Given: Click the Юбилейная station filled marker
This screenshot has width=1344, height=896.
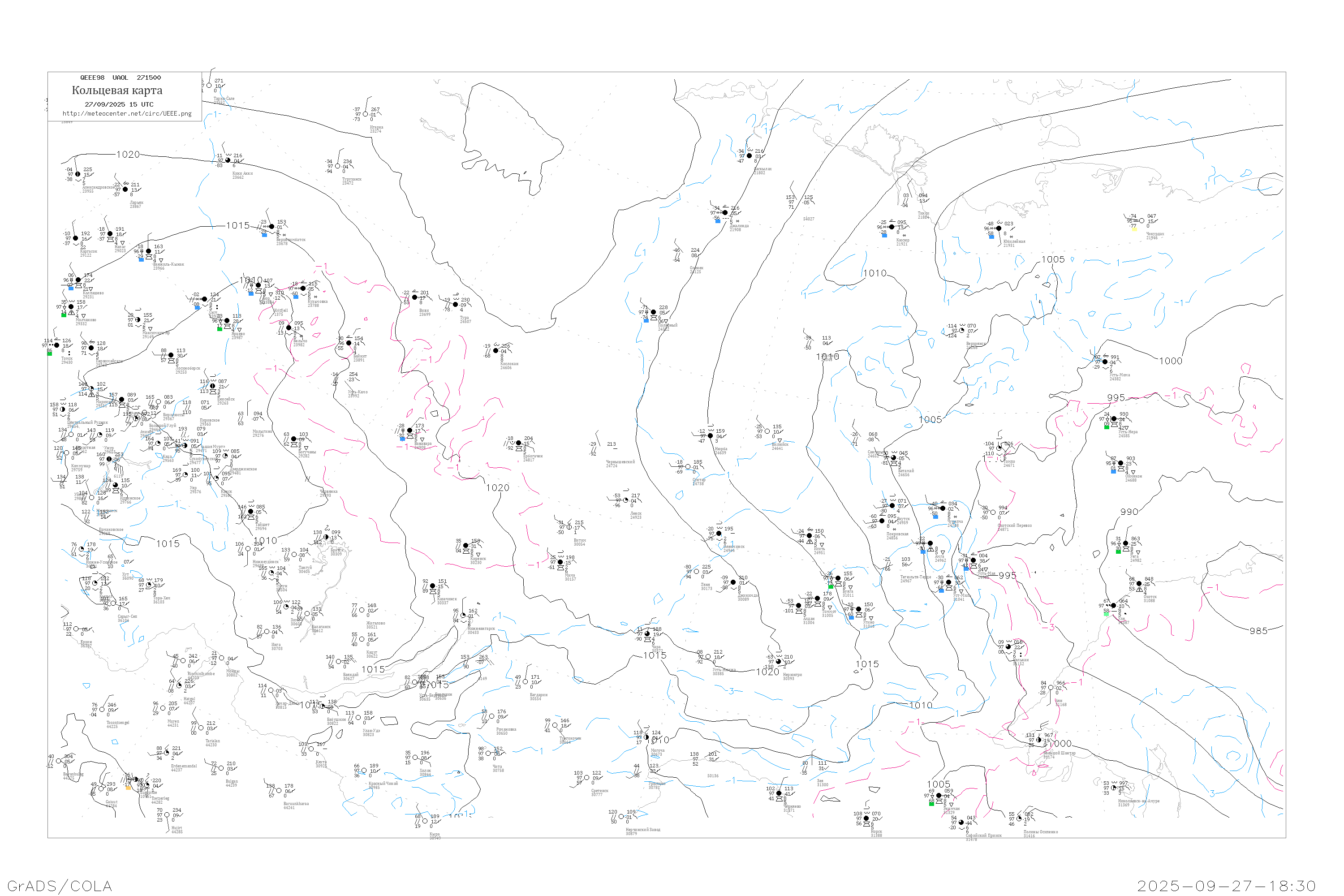Looking at the screenshot, I should pyautogui.click(x=999, y=228).
